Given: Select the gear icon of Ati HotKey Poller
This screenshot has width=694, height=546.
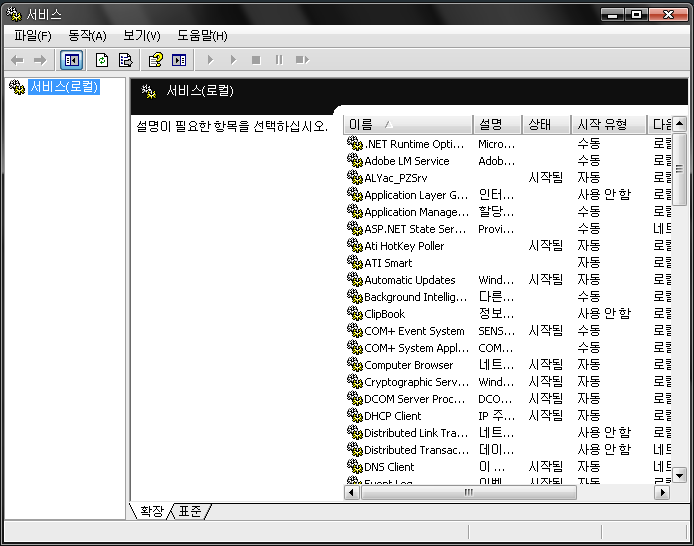Looking at the screenshot, I should pos(355,245).
